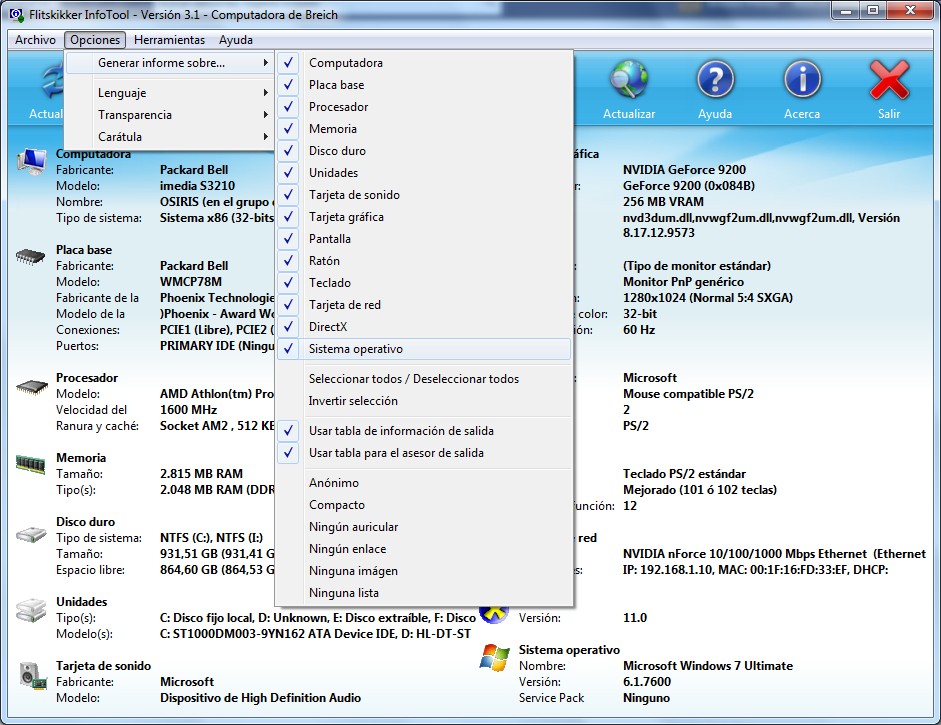The width and height of the screenshot is (941, 725).
Task: Uncheck Computadora in the report submenu
Action: (424, 62)
